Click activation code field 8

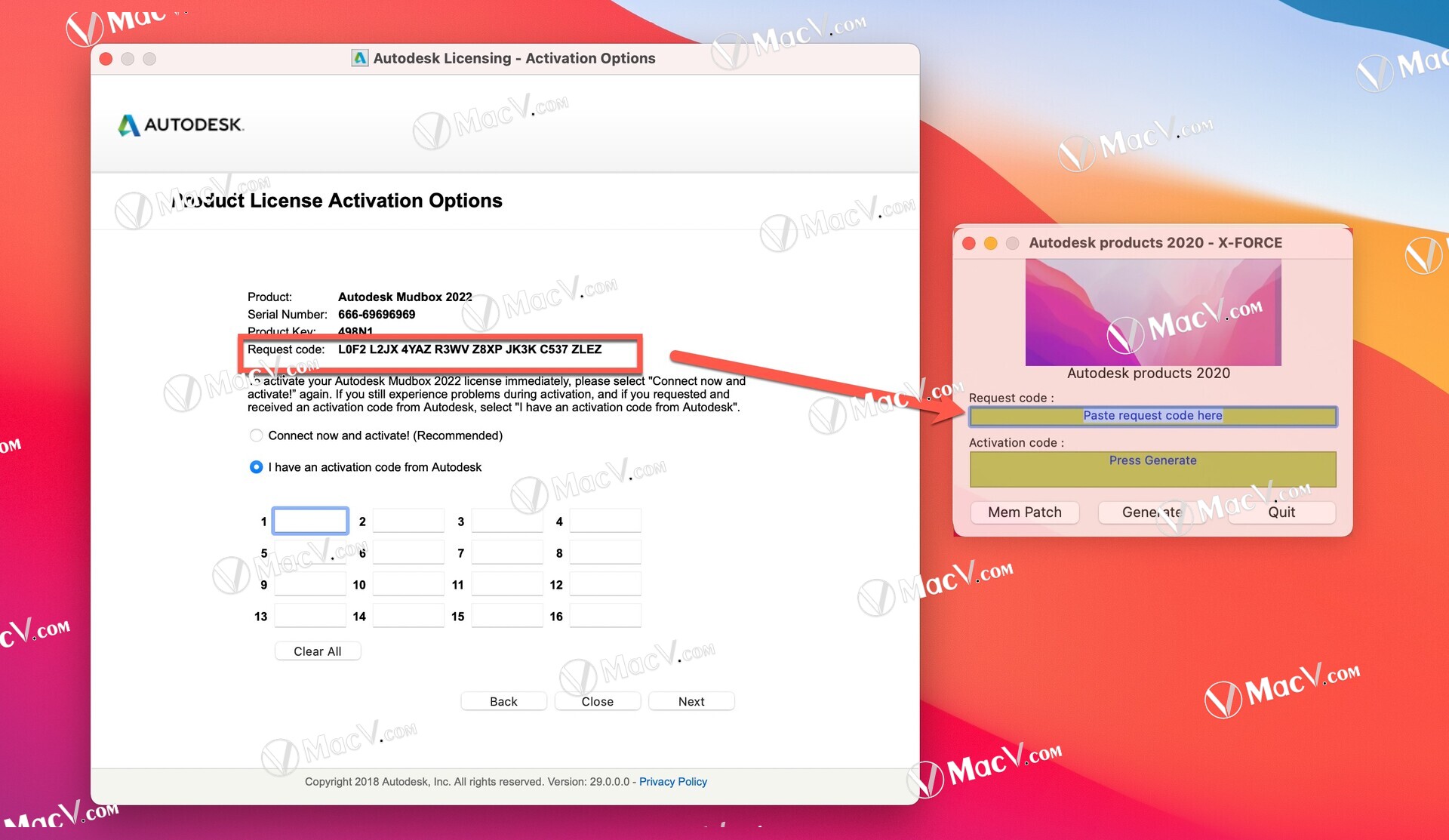click(605, 552)
